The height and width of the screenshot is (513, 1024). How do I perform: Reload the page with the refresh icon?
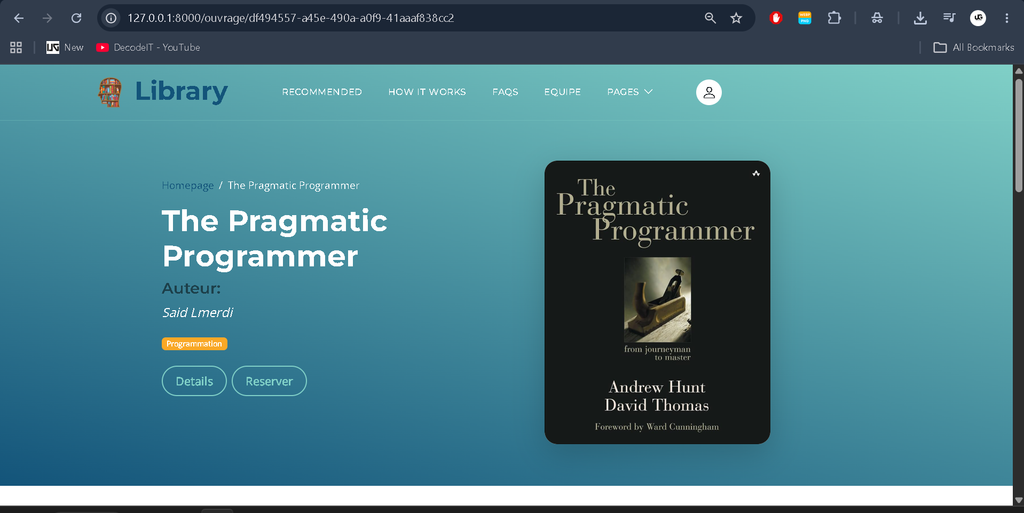76,18
